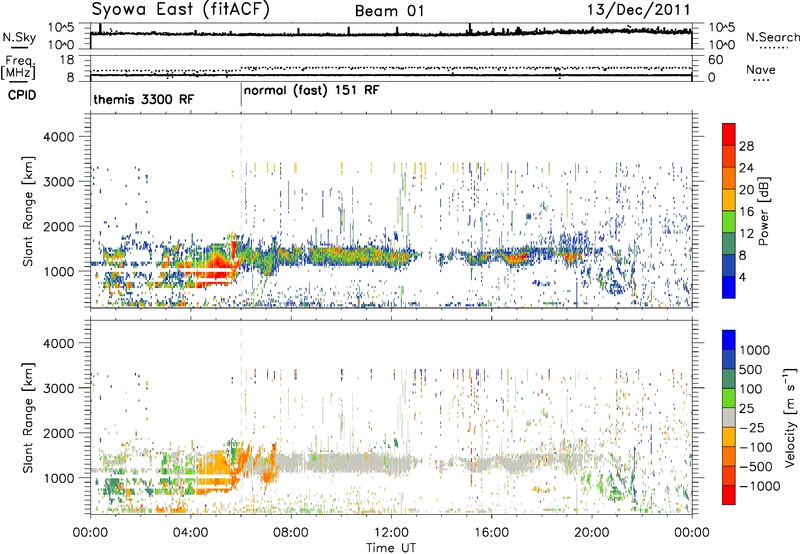The width and height of the screenshot is (800, 554).
Task: Click the 'Power [dB]' colorbar label
Action: tap(763, 211)
